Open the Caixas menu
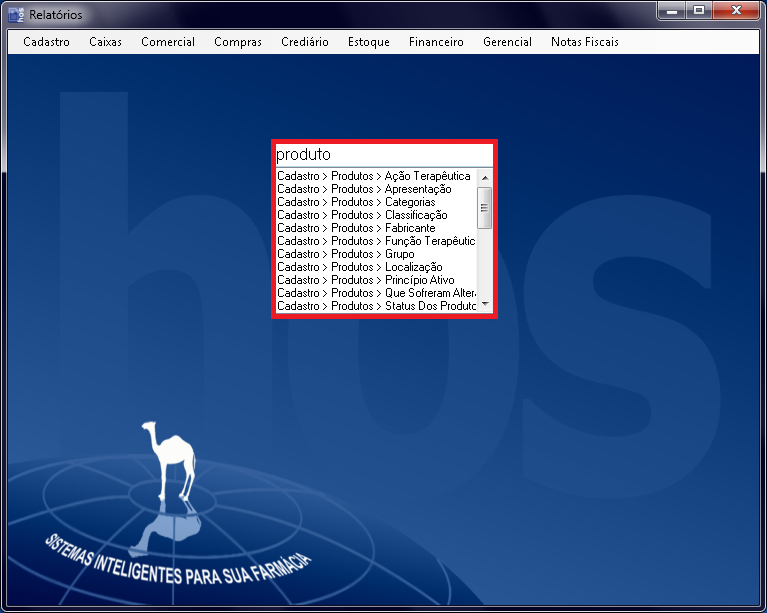Screen dimensions: 767x613 point(105,42)
